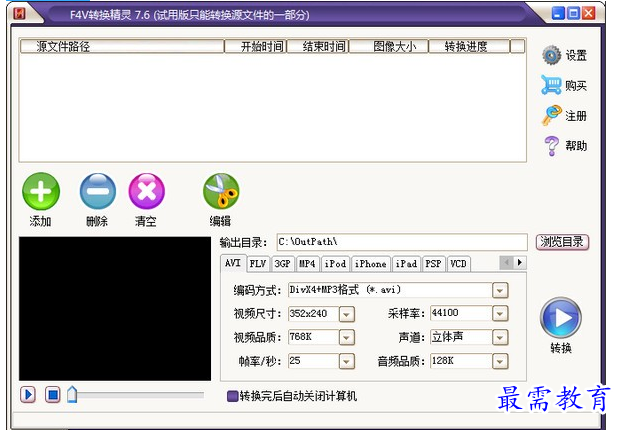Screen dimensions: 619x430
Task: Open the scissors Edit (编辑) tool
Action: (x=221, y=192)
